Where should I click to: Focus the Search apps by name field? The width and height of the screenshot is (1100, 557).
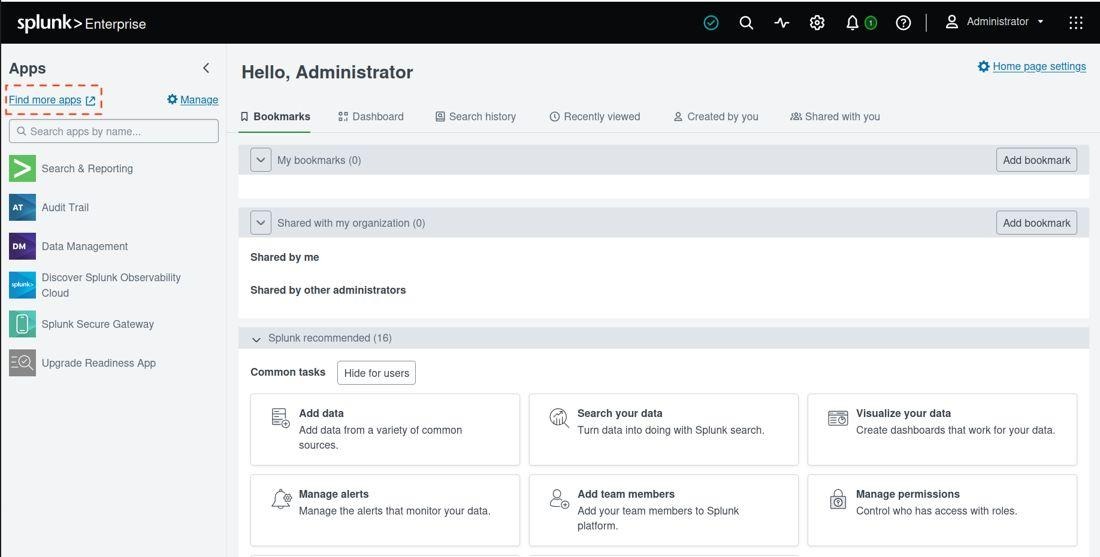pyautogui.click(x=114, y=131)
